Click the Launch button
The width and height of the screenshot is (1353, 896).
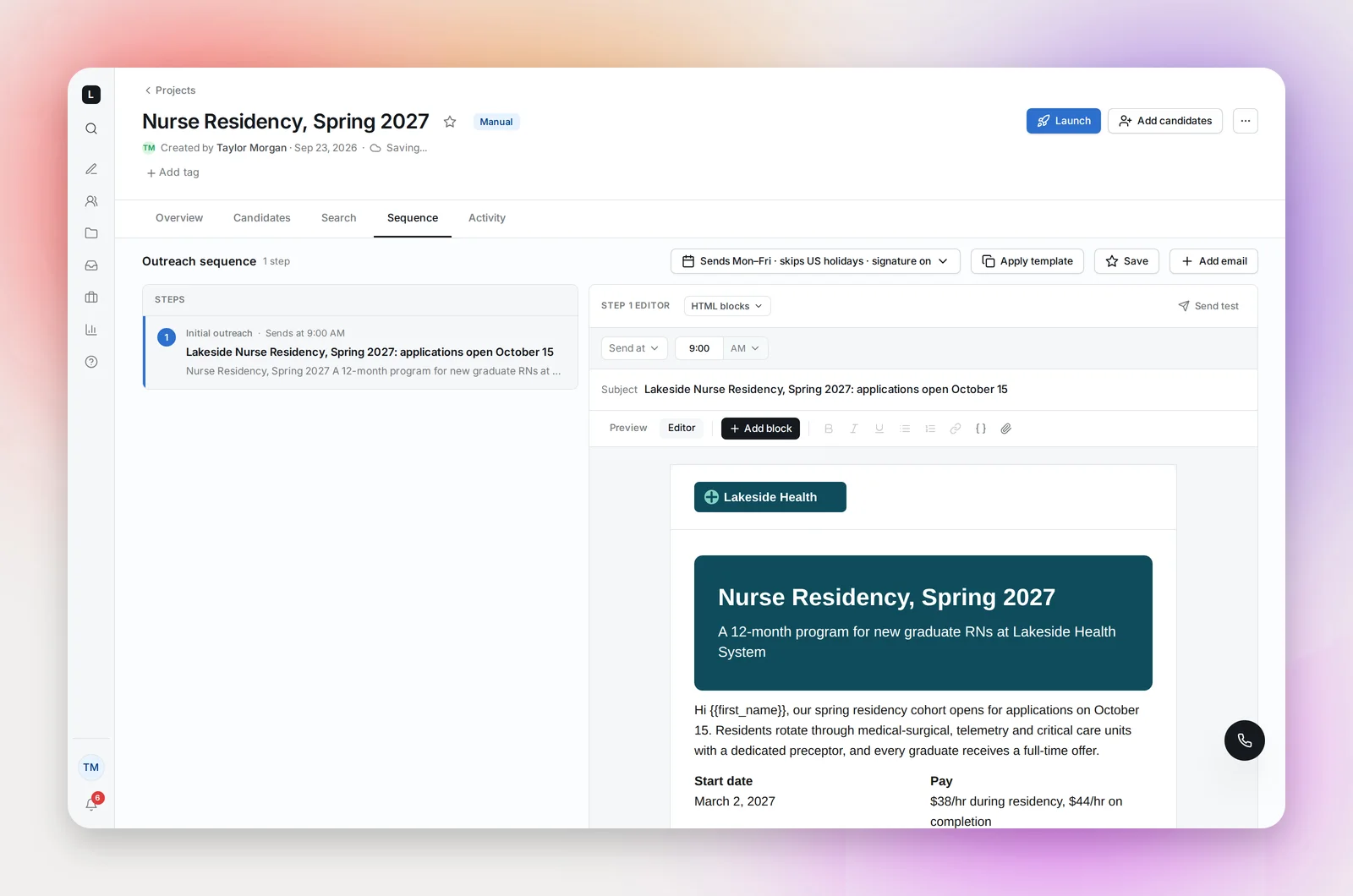1064,121
